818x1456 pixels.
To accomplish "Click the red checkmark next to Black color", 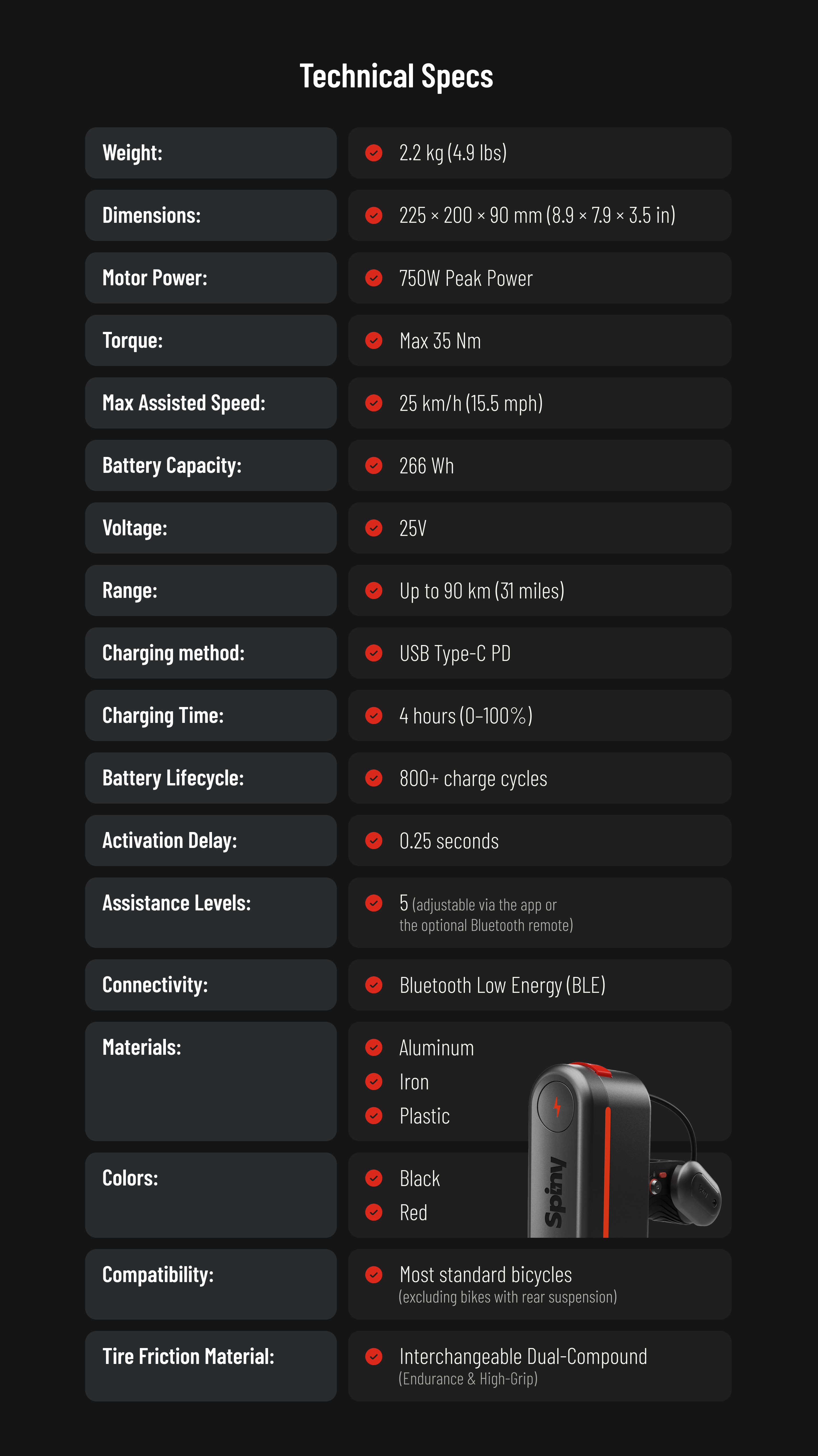I will point(373,1178).
